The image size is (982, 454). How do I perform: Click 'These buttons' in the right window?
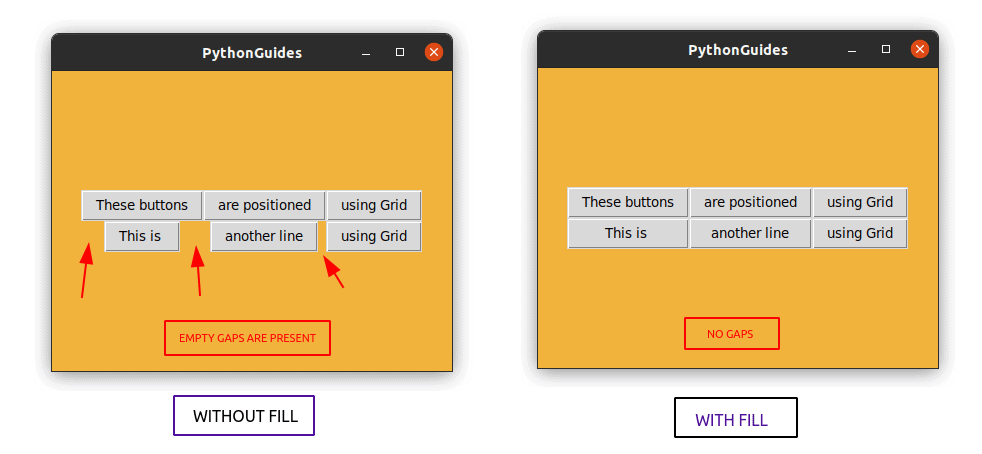628,202
